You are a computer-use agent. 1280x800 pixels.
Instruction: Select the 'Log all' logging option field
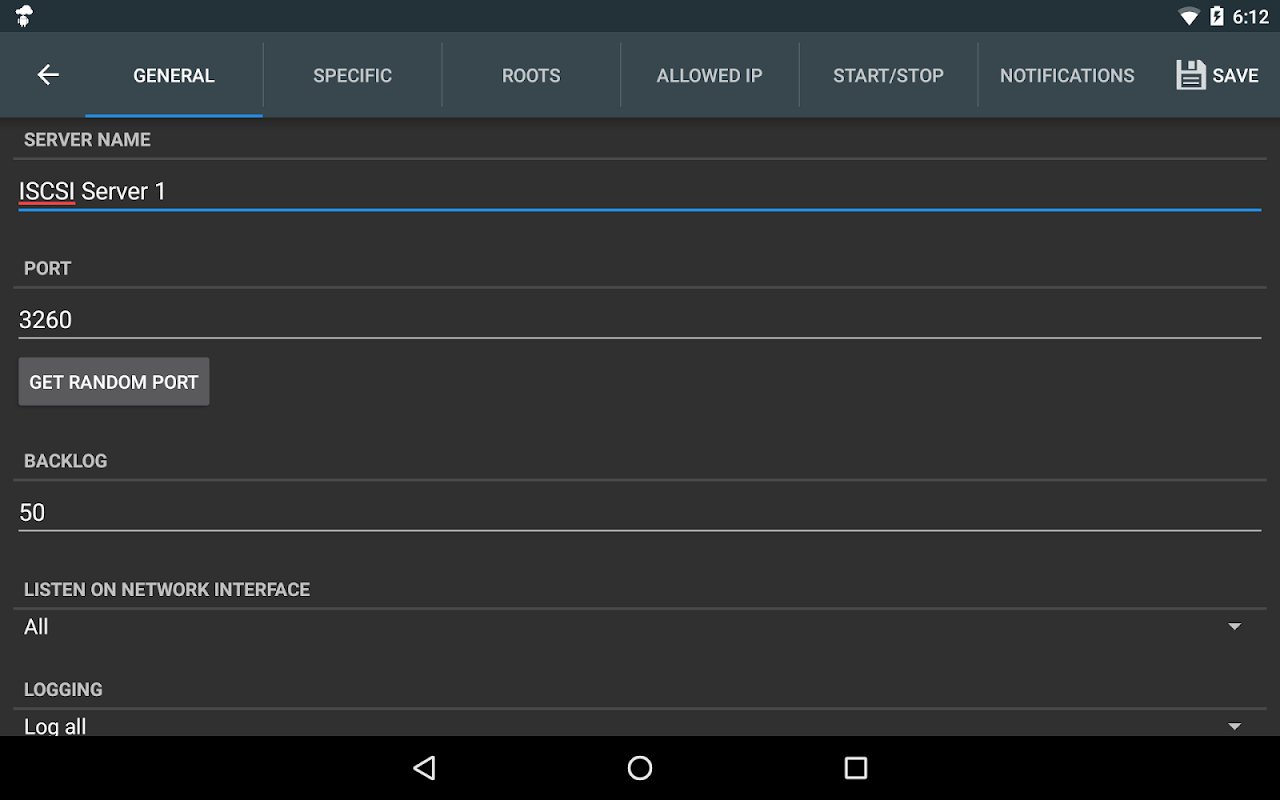tap(640, 724)
